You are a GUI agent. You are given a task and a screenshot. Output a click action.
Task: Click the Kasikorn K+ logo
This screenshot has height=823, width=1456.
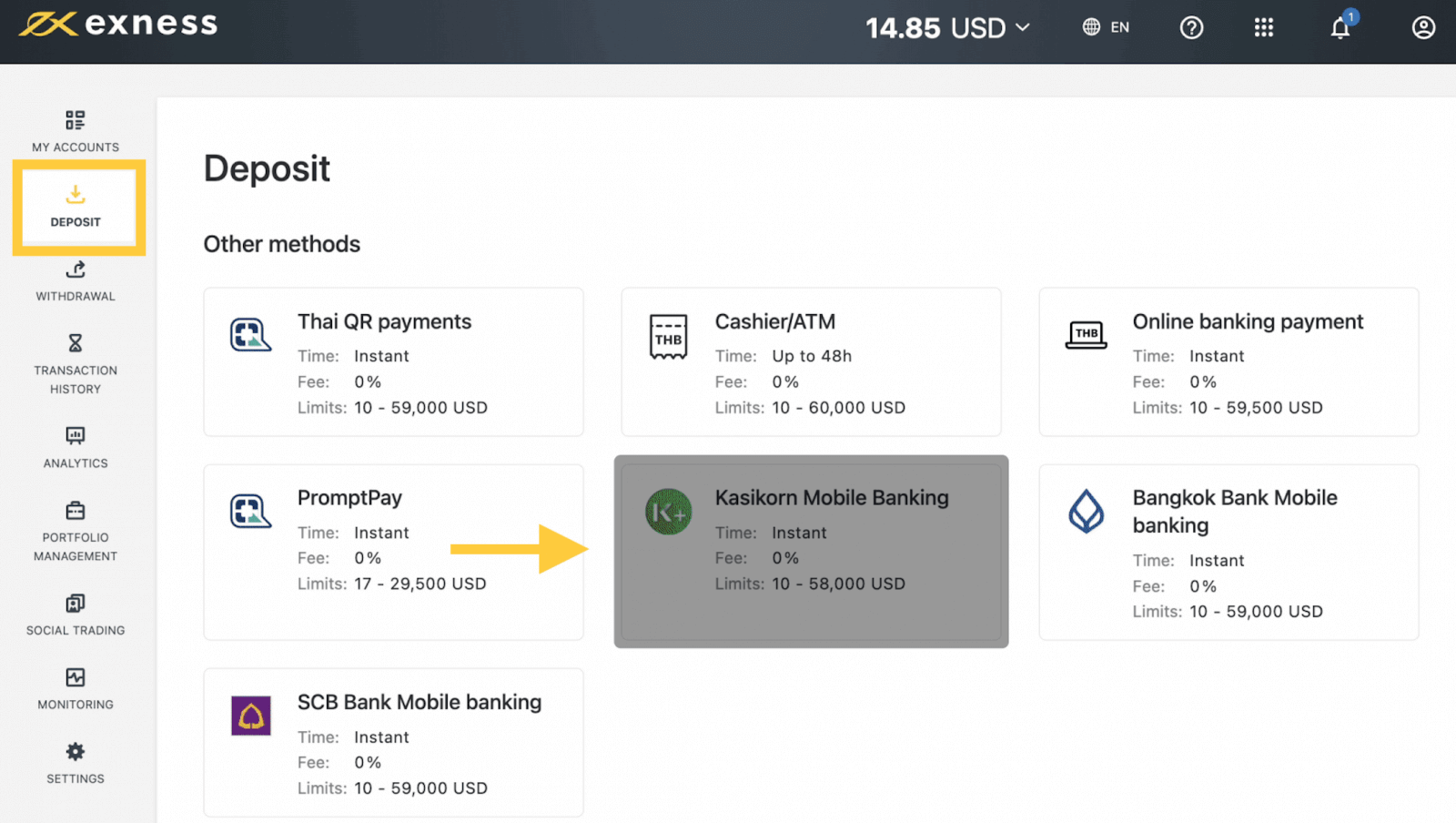click(x=669, y=512)
